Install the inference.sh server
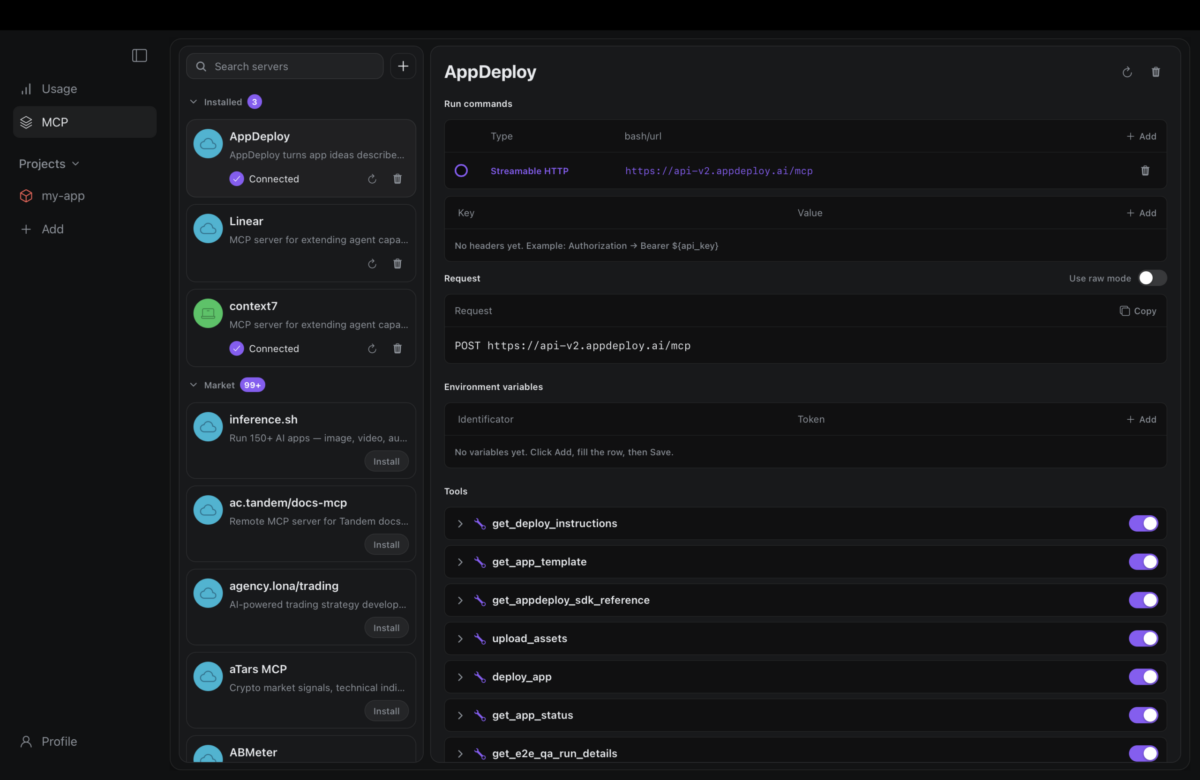 [386, 462]
